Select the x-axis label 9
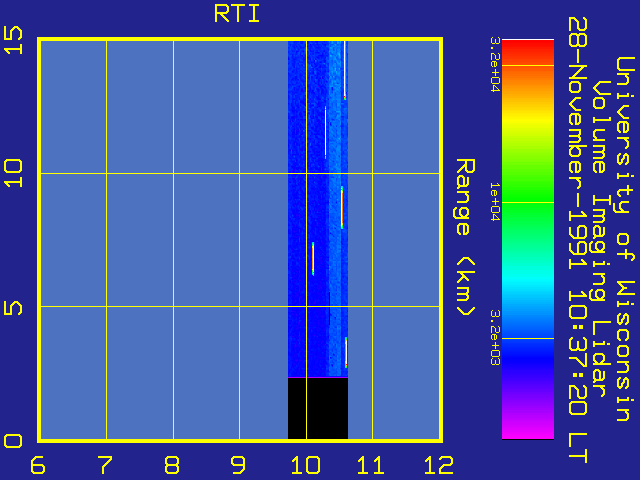Image resolution: width=640 pixels, height=480 pixels. 238,465
